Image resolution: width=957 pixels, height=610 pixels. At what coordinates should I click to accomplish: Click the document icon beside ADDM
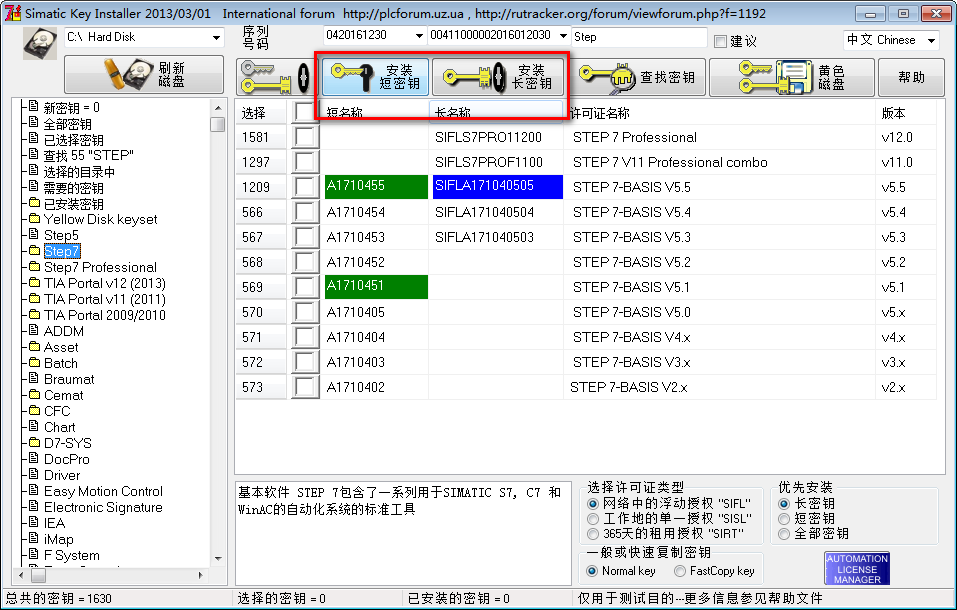click(34, 330)
